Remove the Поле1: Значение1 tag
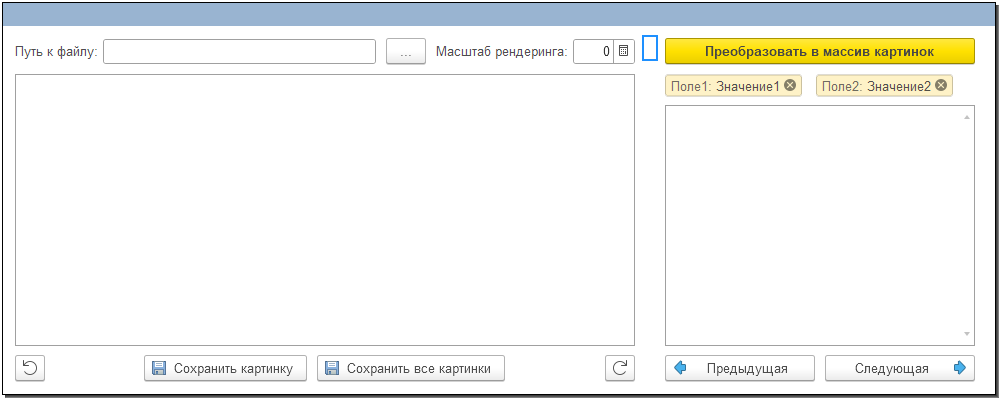 [x=790, y=86]
